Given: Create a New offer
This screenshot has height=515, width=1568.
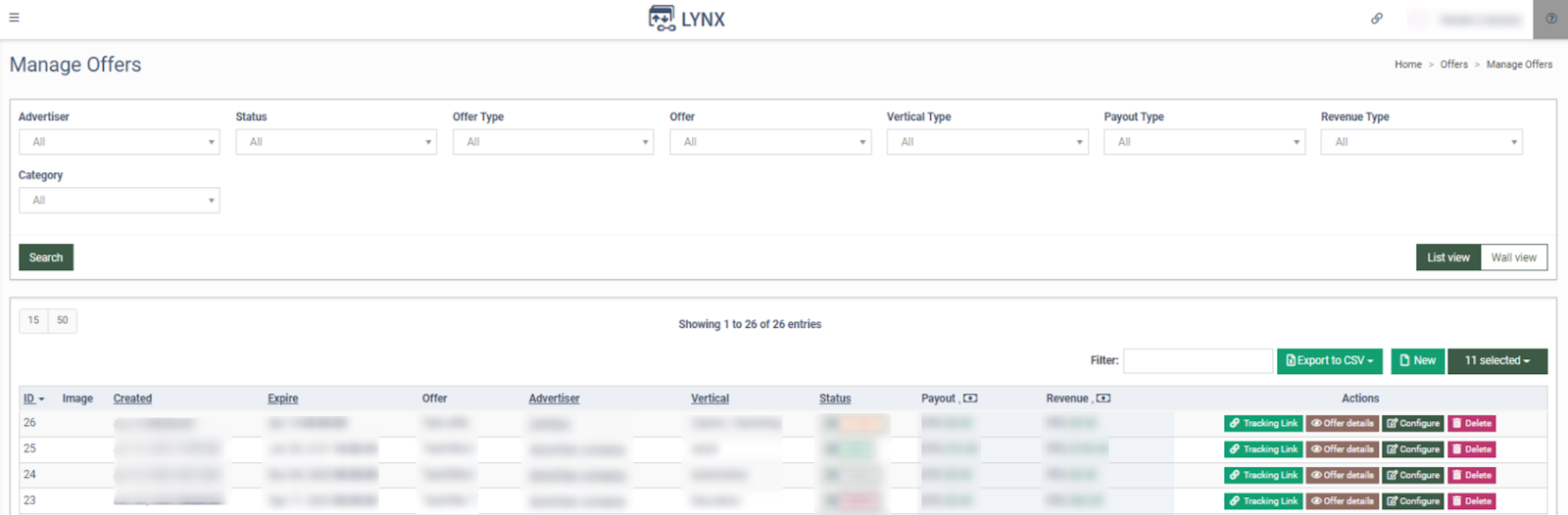Looking at the screenshot, I should [1417, 360].
